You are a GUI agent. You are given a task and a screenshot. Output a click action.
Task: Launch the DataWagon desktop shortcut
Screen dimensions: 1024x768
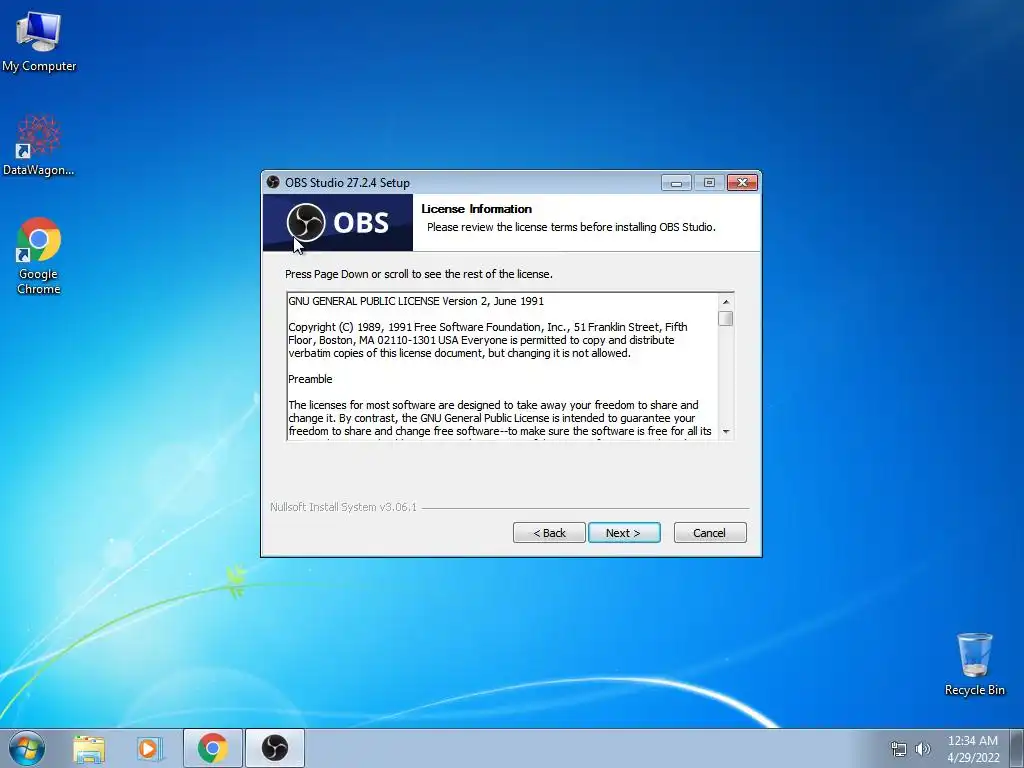tap(39, 145)
